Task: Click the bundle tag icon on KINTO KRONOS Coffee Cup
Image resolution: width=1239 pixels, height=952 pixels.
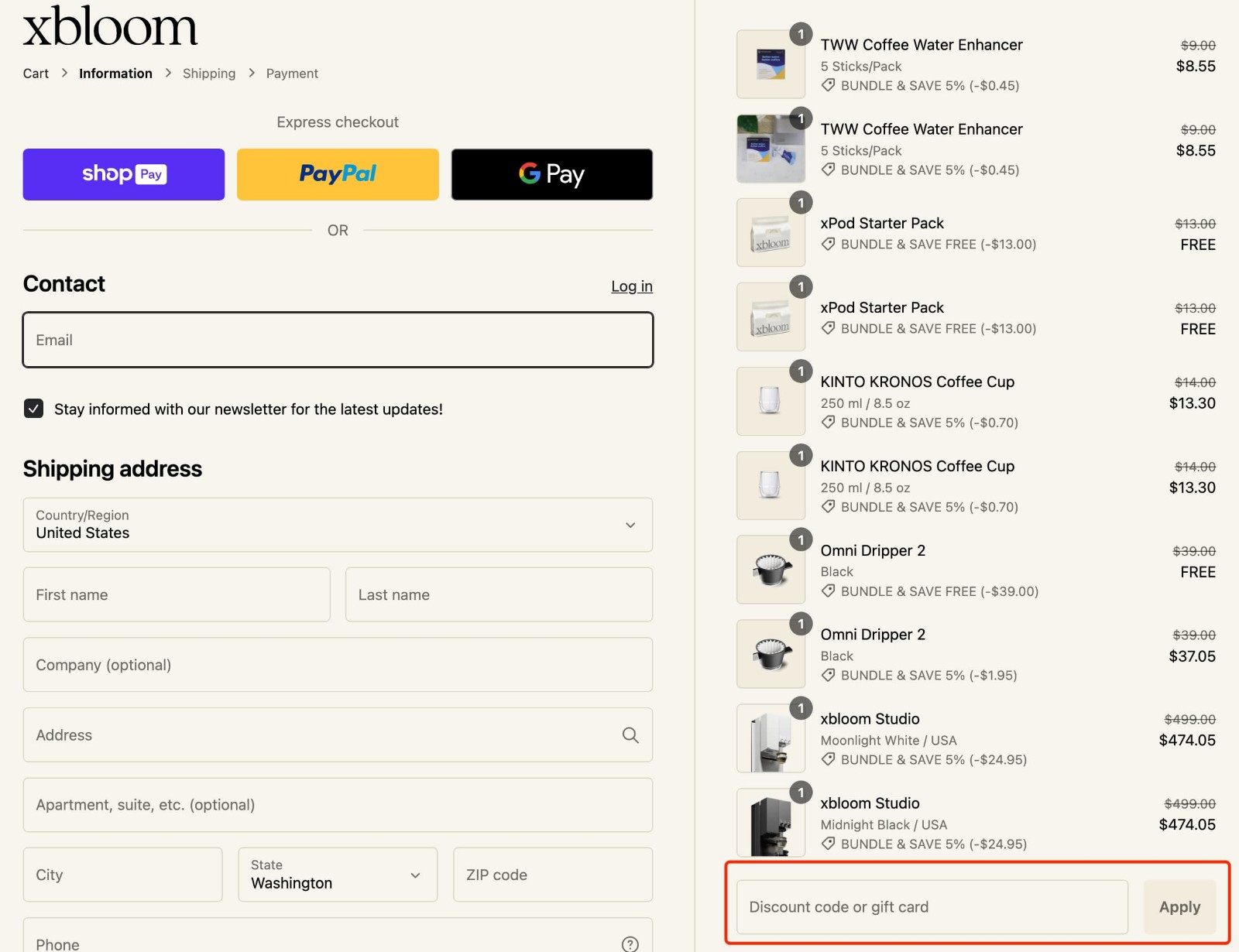Action: pyautogui.click(x=828, y=423)
